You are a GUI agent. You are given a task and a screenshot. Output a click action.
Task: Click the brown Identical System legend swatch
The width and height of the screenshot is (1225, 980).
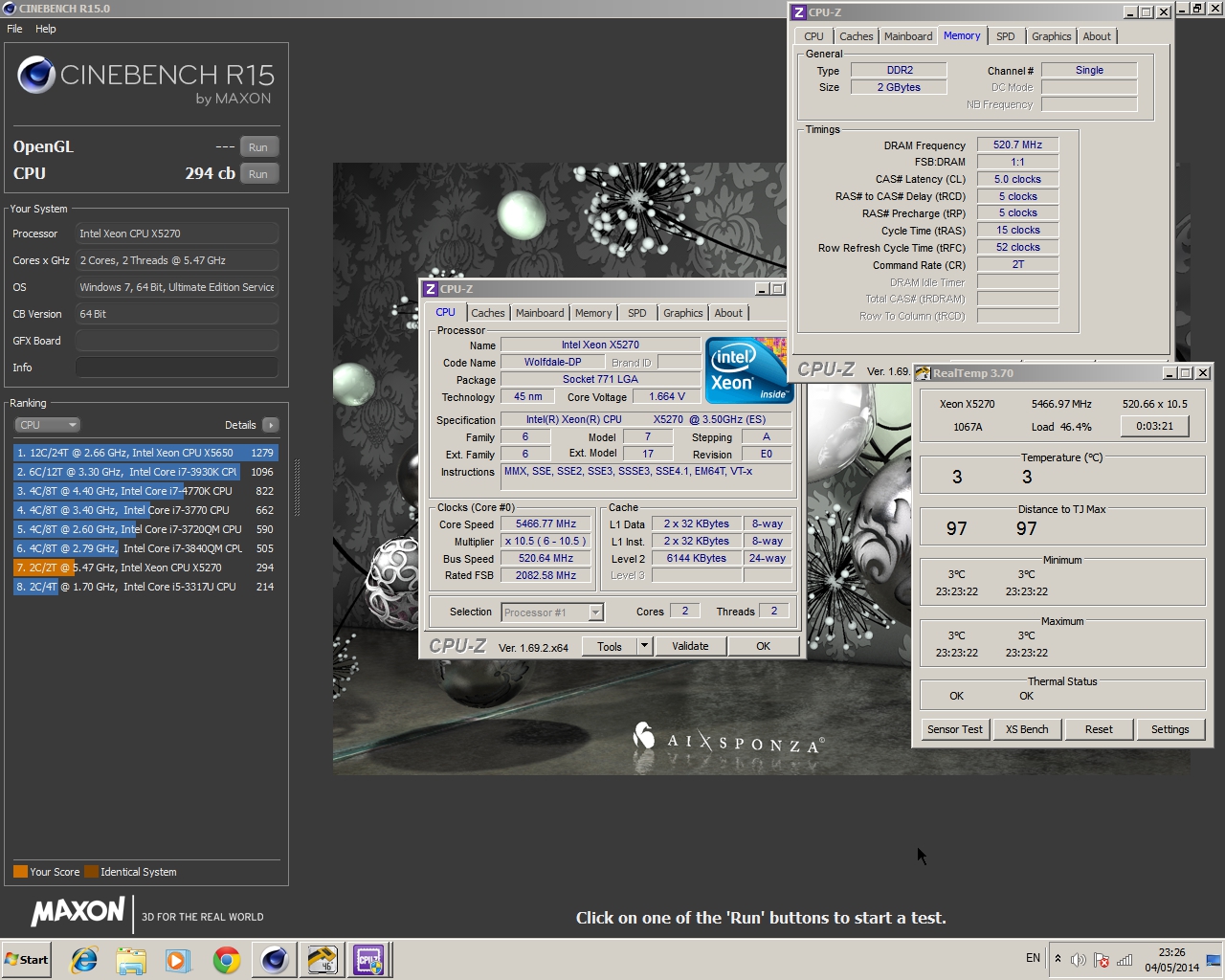[91, 872]
